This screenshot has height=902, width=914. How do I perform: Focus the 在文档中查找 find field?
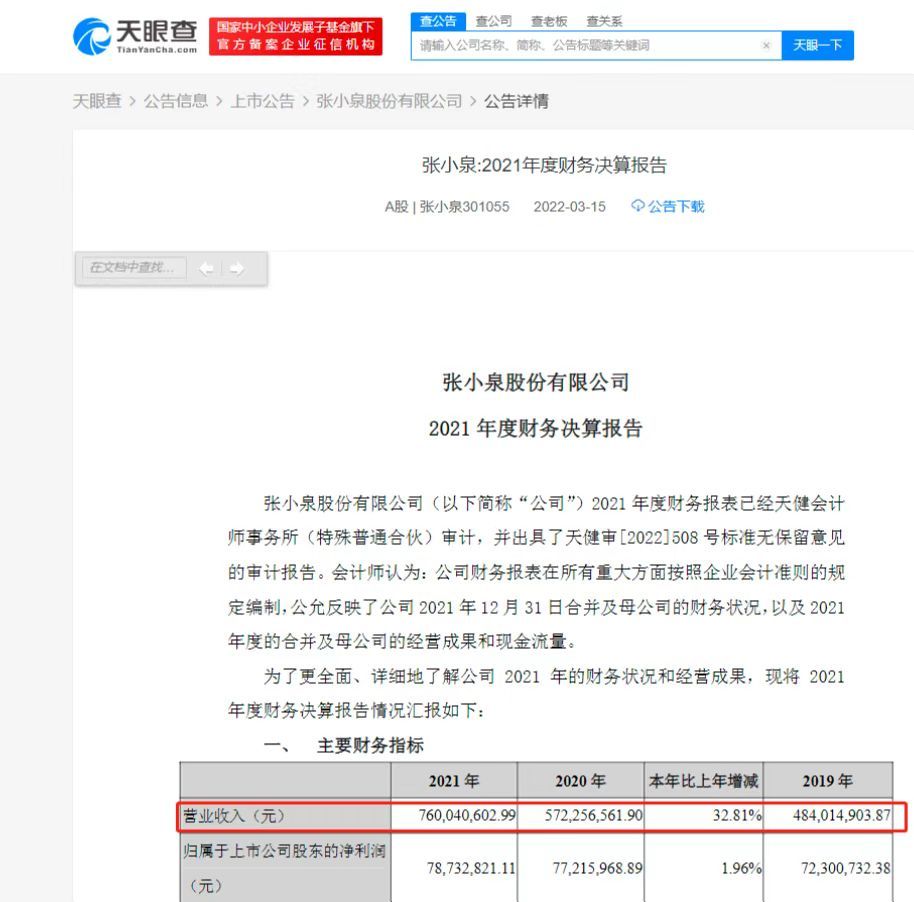pyautogui.click(x=134, y=268)
